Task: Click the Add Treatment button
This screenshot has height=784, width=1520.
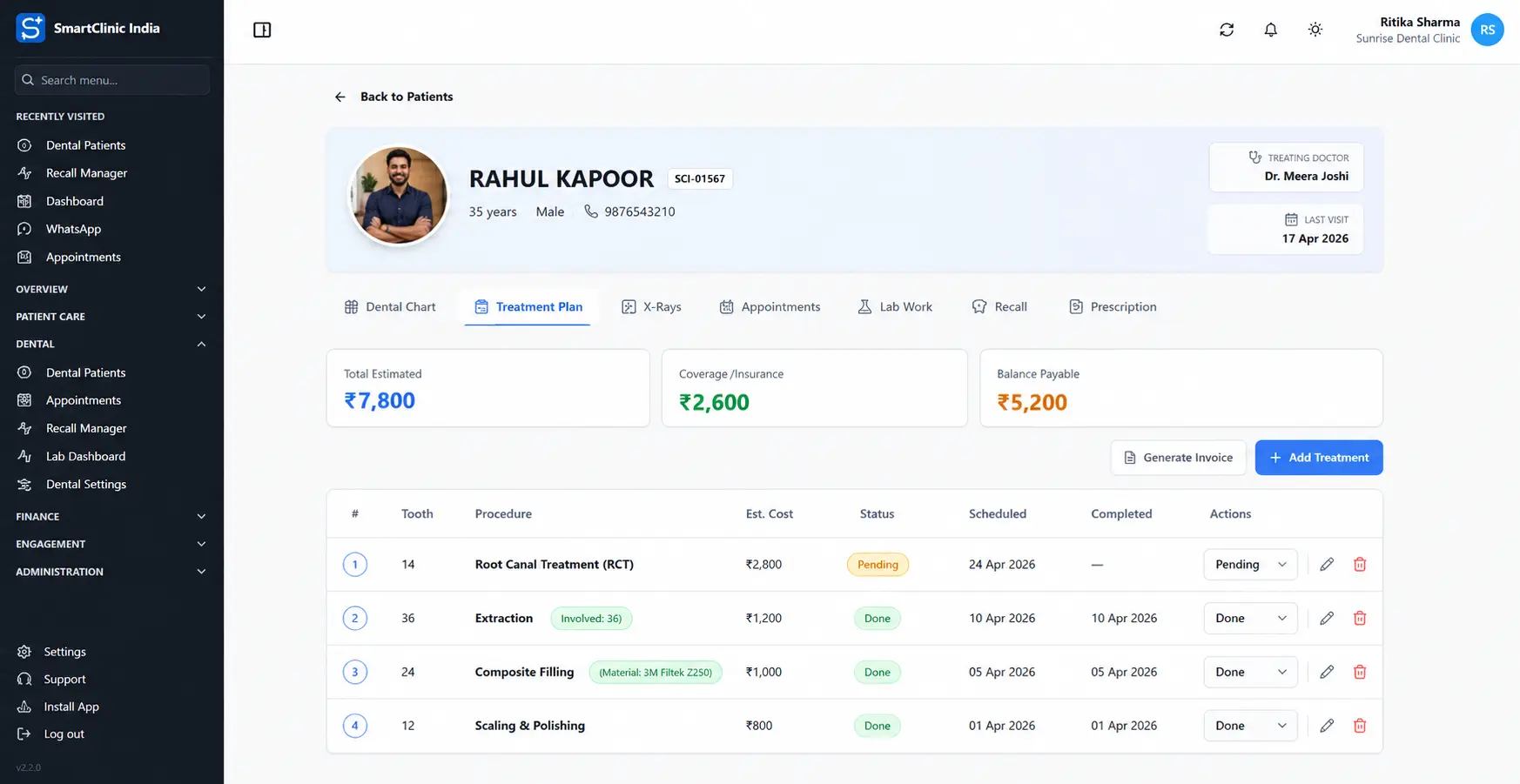Action: coord(1319,458)
